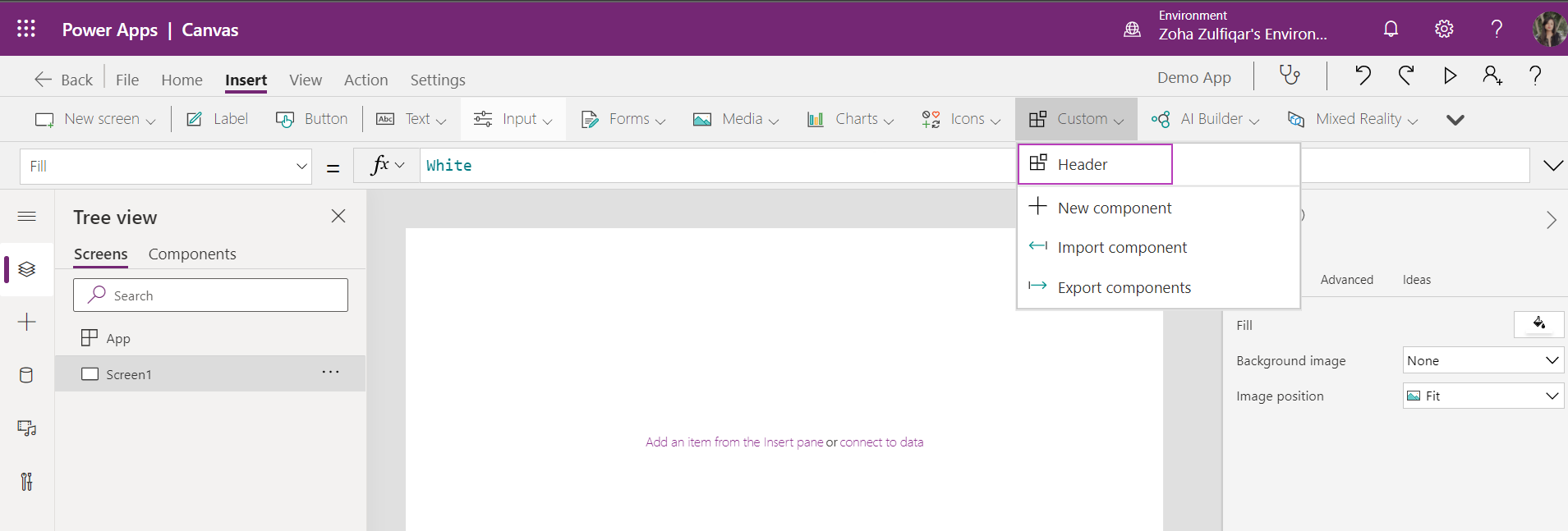This screenshot has width=1568, height=531.
Task: Click the formula bar containing White
Action: pos(719,166)
